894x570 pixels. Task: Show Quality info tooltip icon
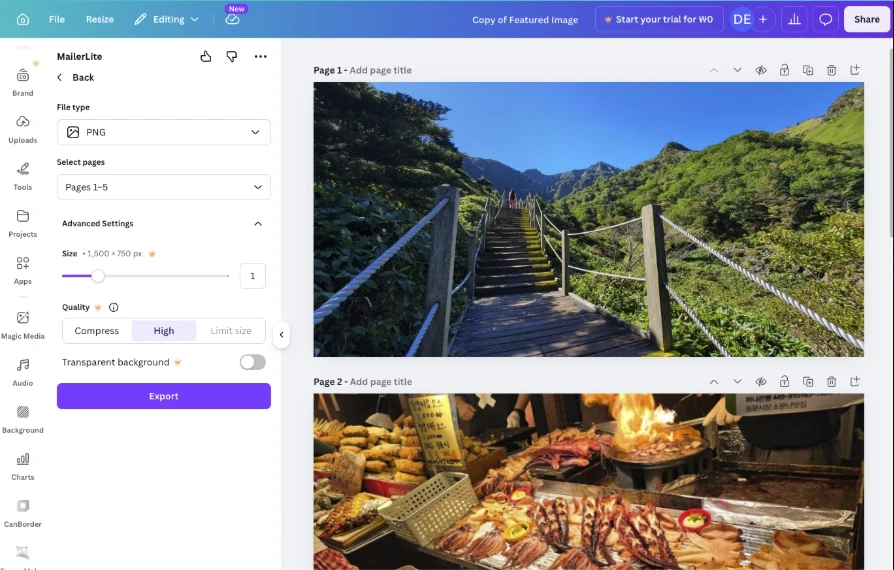click(x=113, y=307)
